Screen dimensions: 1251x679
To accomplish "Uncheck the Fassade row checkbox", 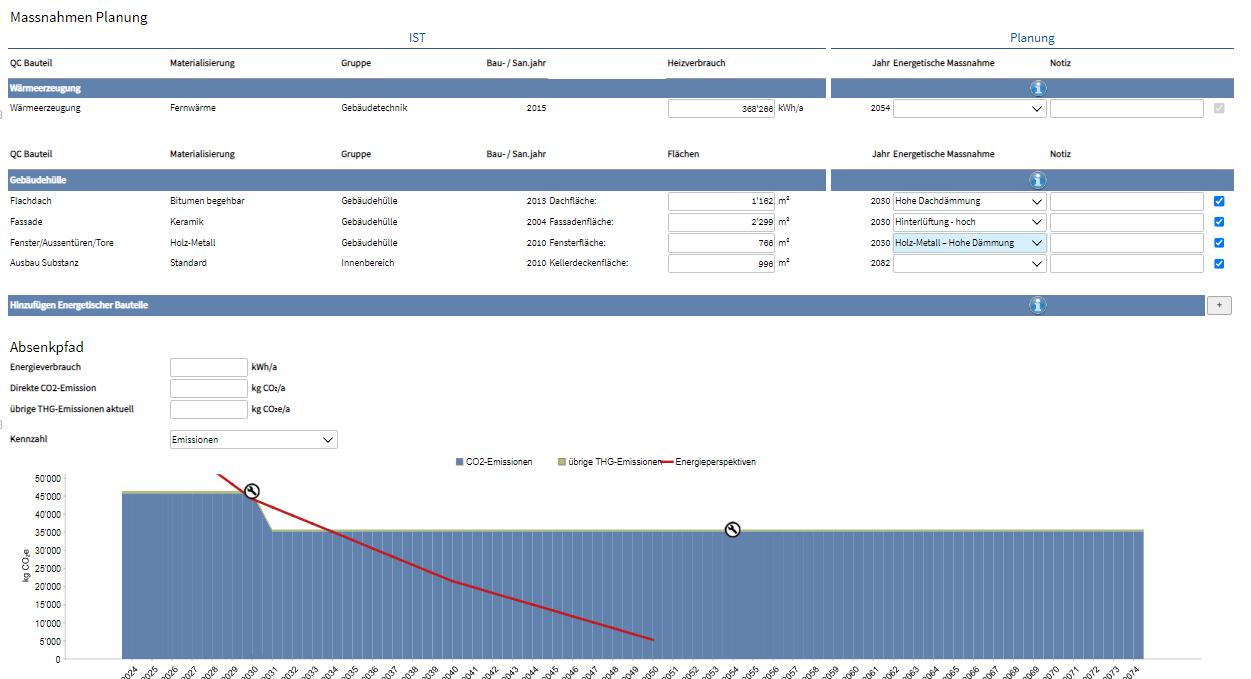I will [1218, 222].
